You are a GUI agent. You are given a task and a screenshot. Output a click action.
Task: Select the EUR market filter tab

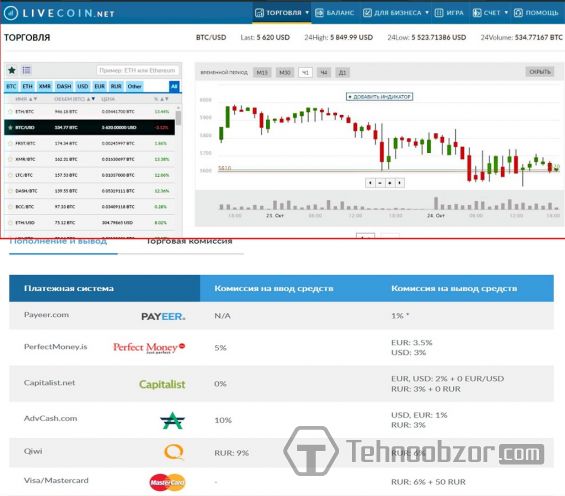[99, 86]
